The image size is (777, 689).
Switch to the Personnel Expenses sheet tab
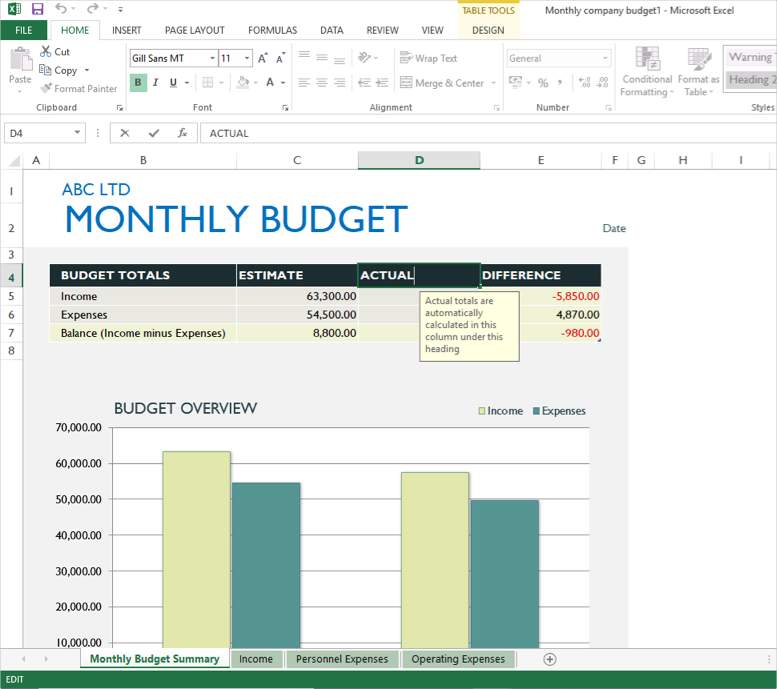[x=343, y=659]
